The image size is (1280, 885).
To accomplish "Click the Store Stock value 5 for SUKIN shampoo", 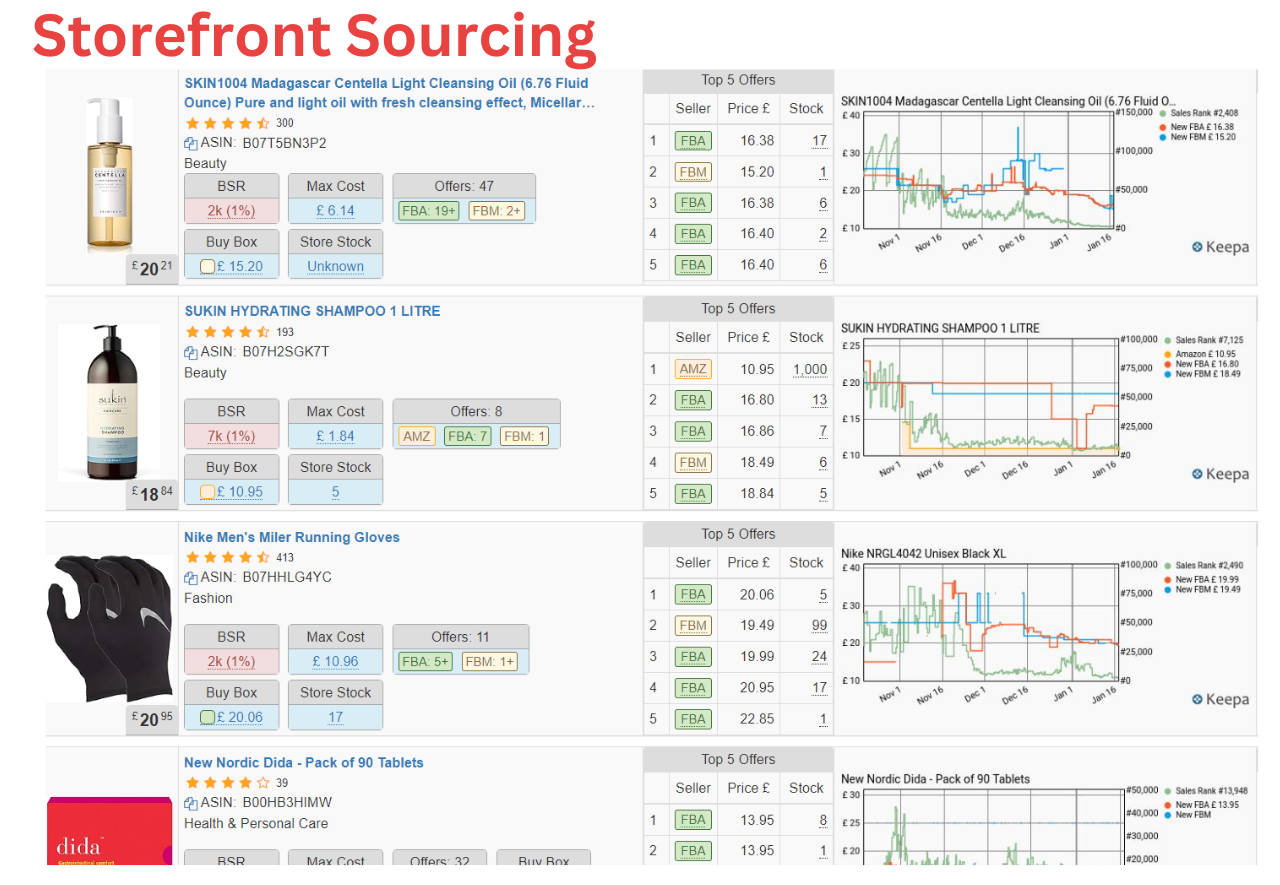I will tap(336, 492).
